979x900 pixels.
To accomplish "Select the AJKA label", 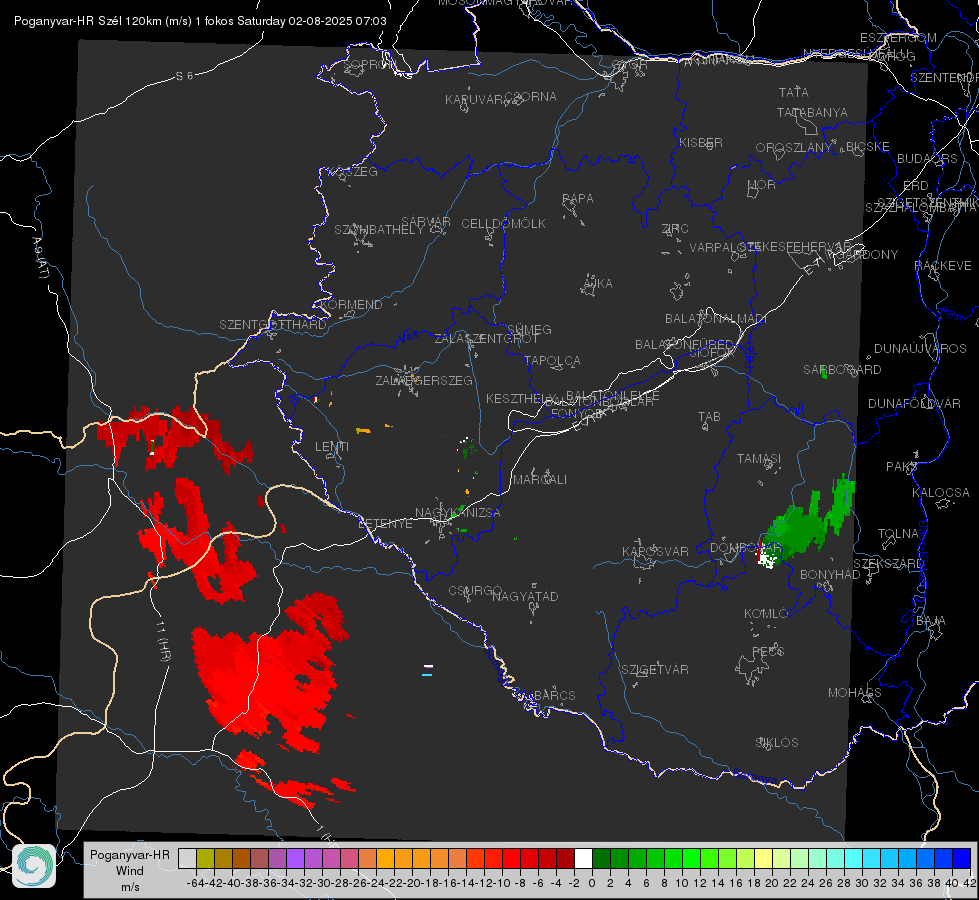I will tap(598, 283).
